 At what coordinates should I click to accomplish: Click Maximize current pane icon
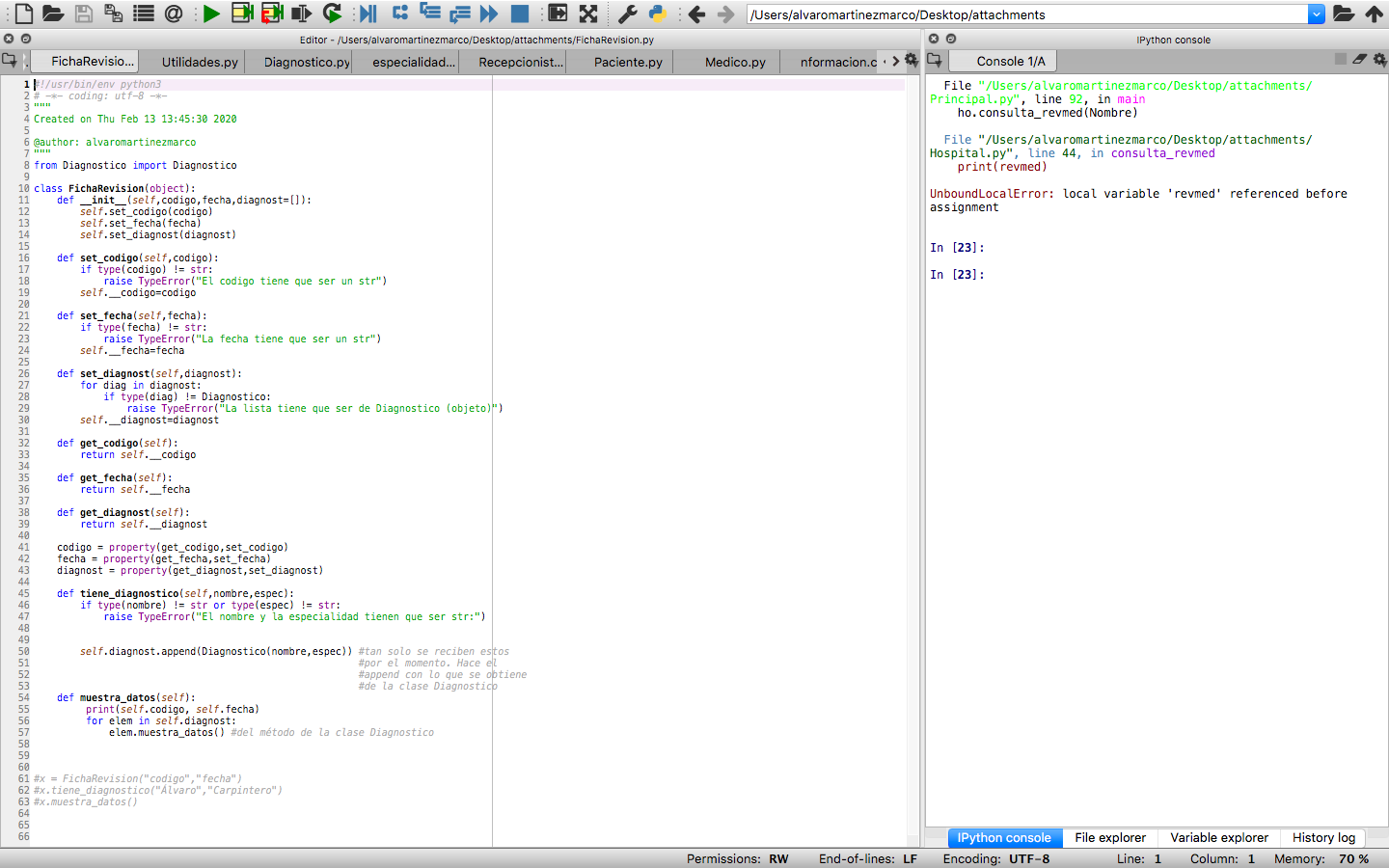click(558, 14)
